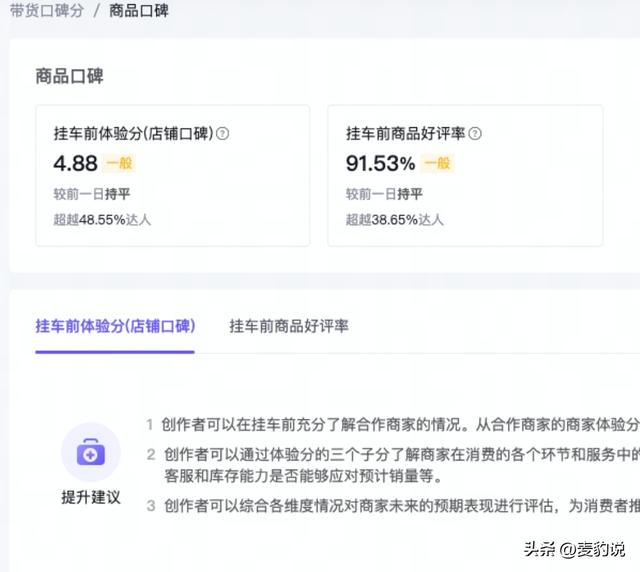Switch to the 挂车前商品好评率 tab
The height and width of the screenshot is (572, 640).
pos(289,326)
